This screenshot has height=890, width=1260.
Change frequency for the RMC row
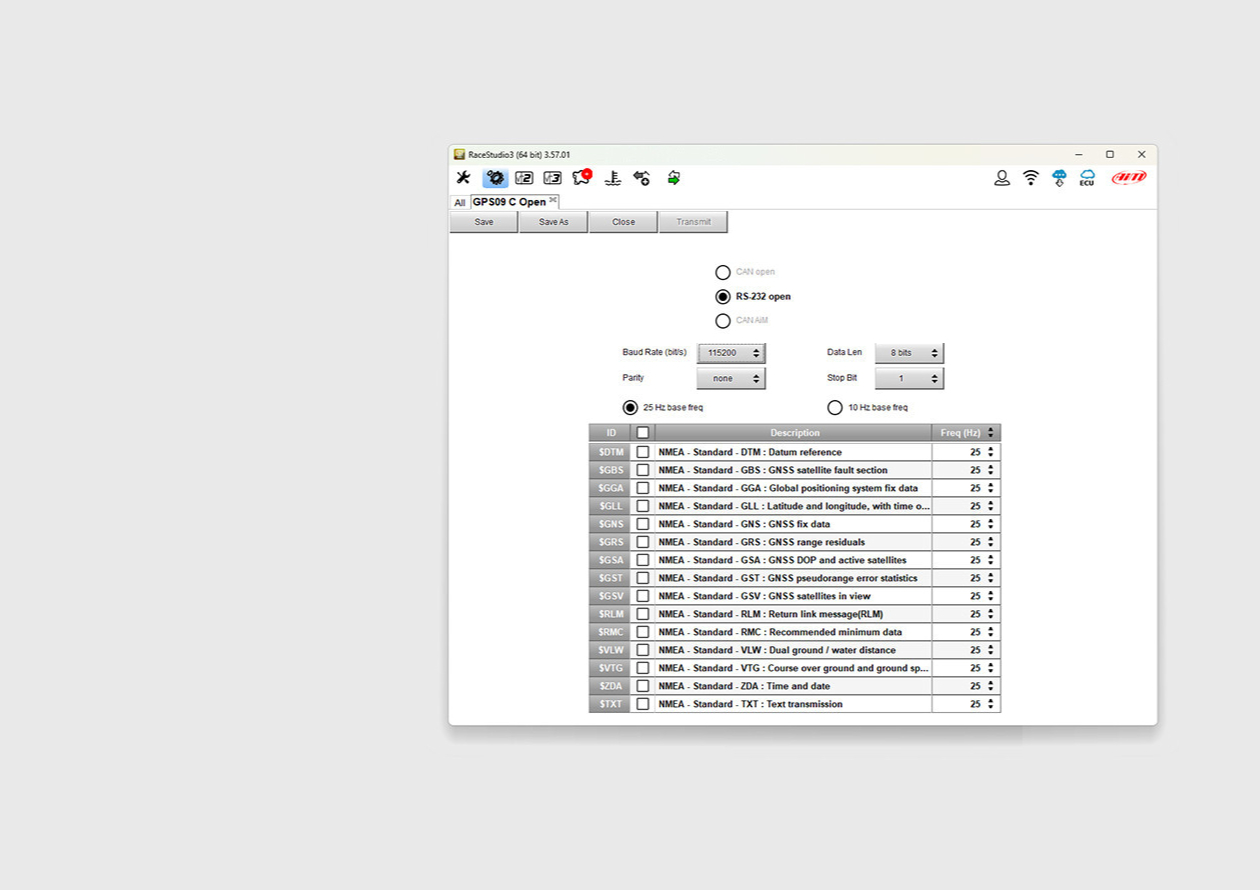click(991, 632)
